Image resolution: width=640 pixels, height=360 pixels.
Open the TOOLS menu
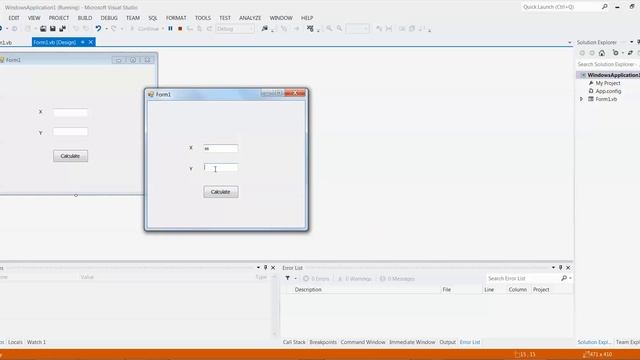pyautogui.click(x=203, y=18)
